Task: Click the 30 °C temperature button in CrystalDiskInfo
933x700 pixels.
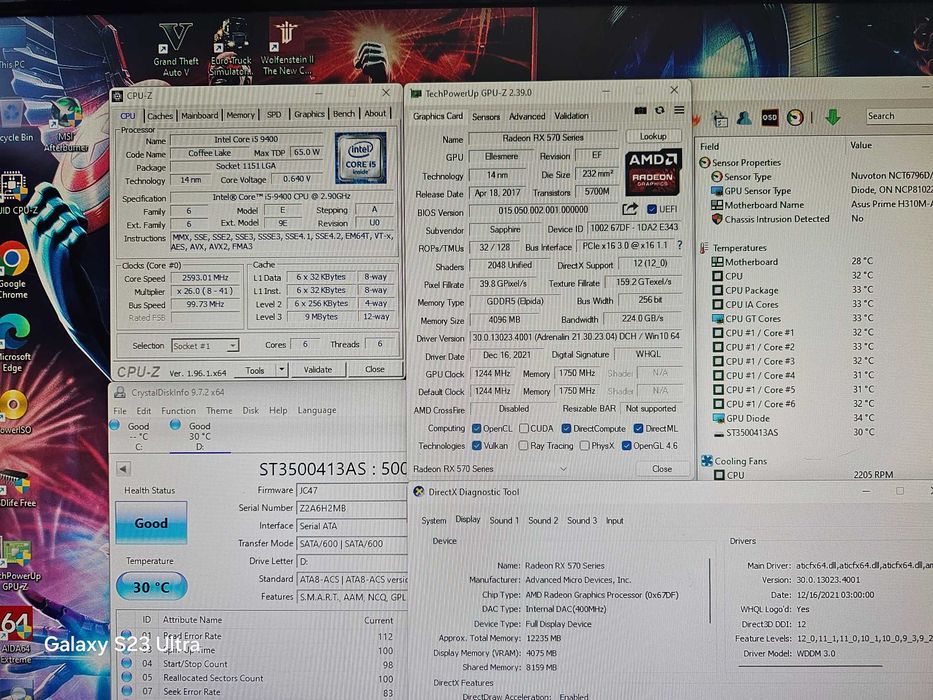Action: (151, 587)
